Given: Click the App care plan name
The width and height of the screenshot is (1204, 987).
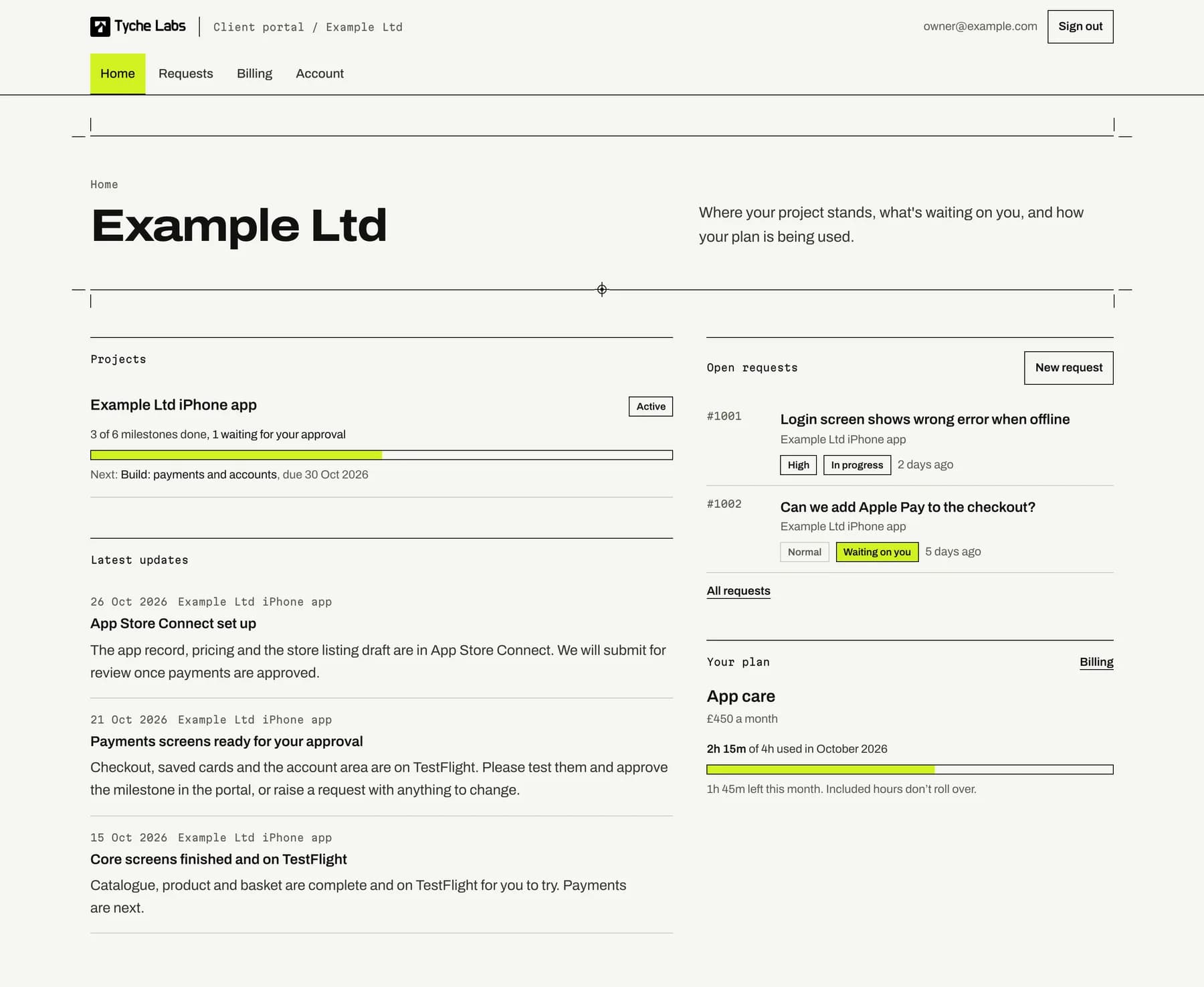Looking at the screenshot, I should click(x=741, y=696).
